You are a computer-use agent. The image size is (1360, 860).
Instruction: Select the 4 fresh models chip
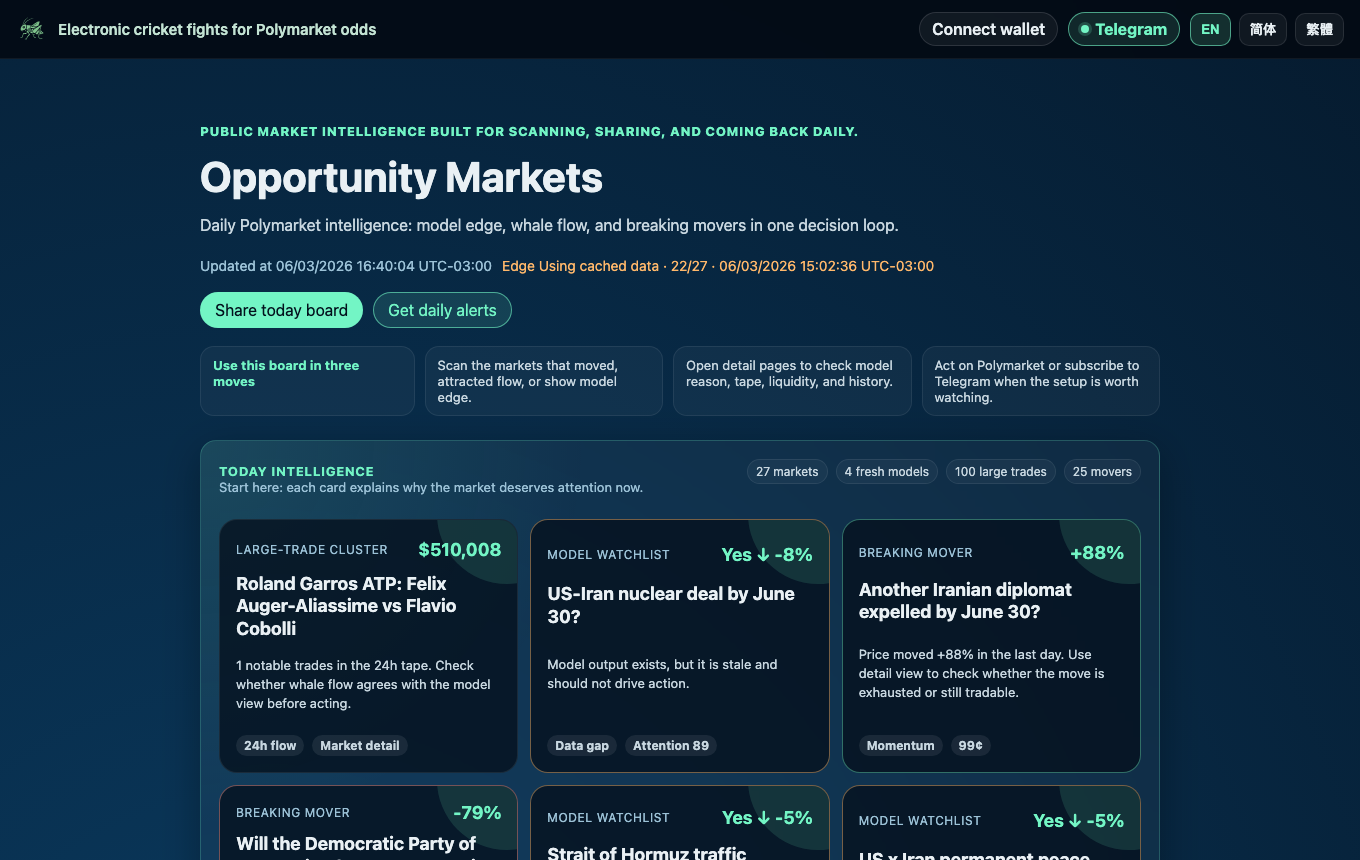point(886,471)
